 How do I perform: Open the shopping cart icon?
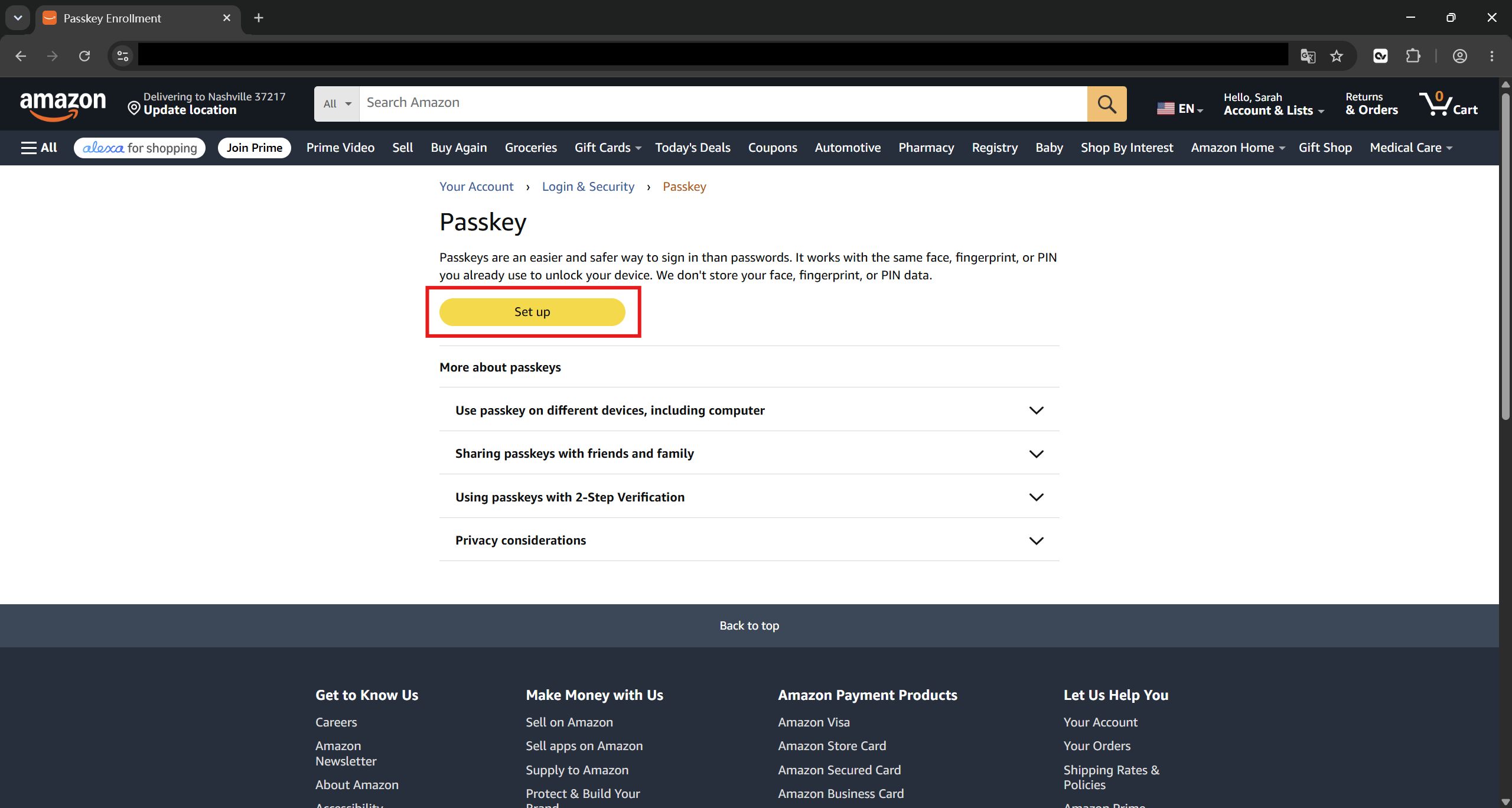[1448, 104]
